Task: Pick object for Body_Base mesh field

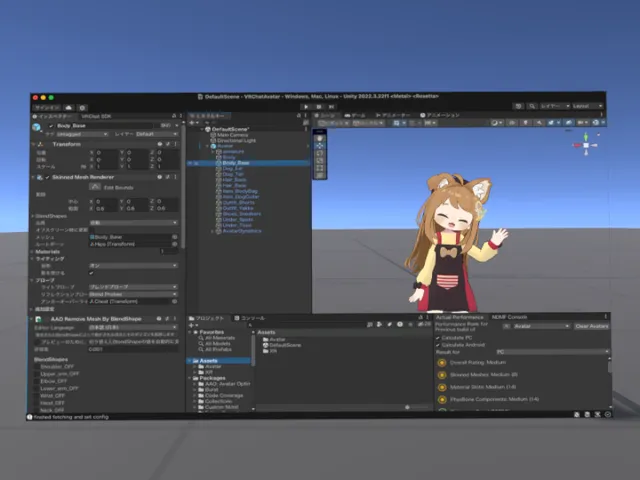Action: point(175,237)
